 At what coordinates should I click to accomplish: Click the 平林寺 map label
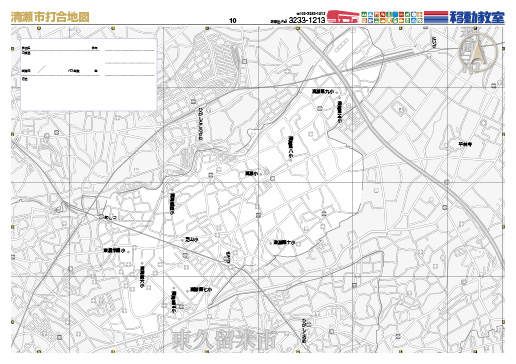[465, 144]
